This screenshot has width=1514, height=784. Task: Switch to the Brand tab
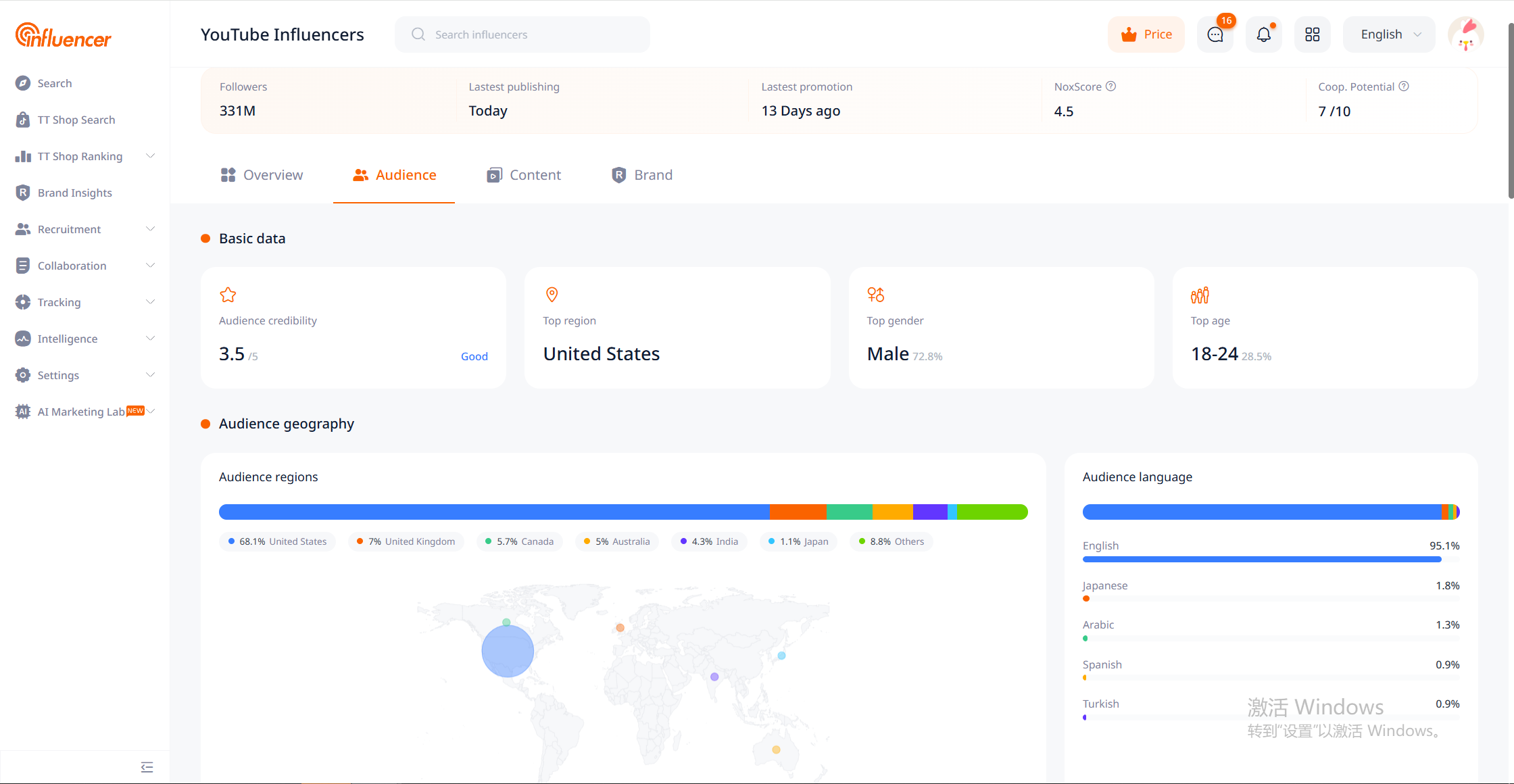pyautogui.click(x=642, y=175)
